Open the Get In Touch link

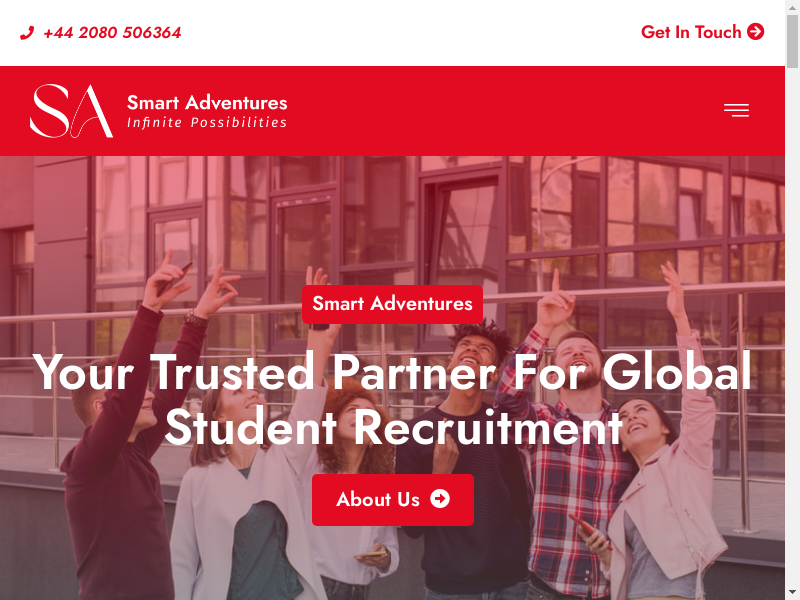click(703, 32)
